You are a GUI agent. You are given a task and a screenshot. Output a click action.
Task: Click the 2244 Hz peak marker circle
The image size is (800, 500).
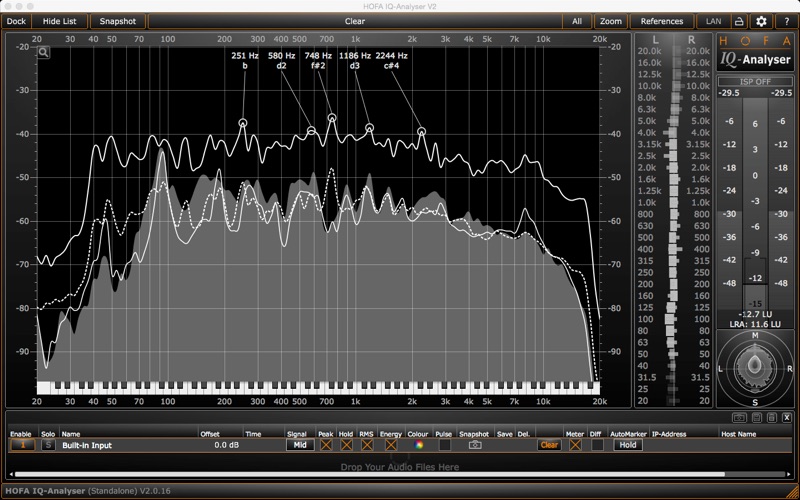point(421,131)
